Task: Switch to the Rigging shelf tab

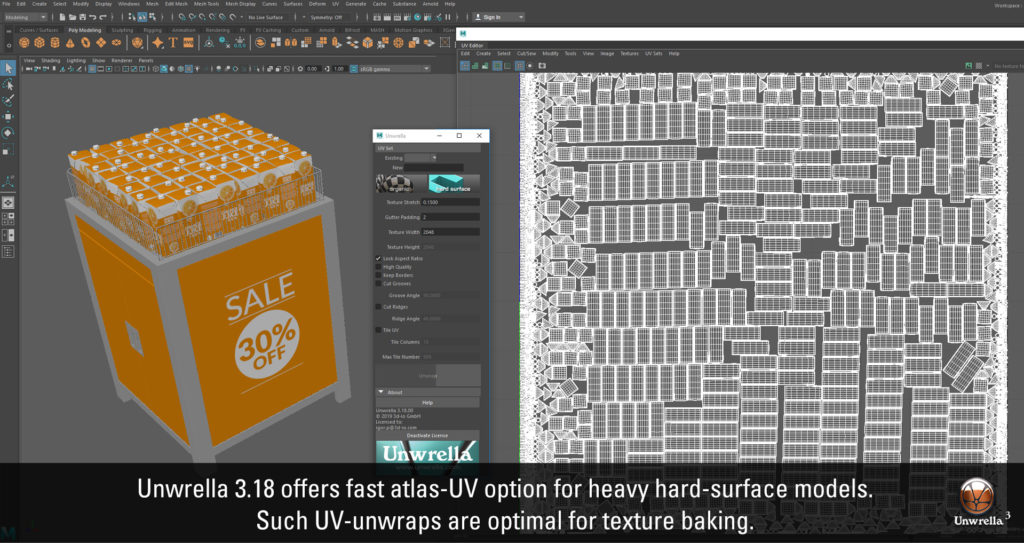Action: [153, 30]
